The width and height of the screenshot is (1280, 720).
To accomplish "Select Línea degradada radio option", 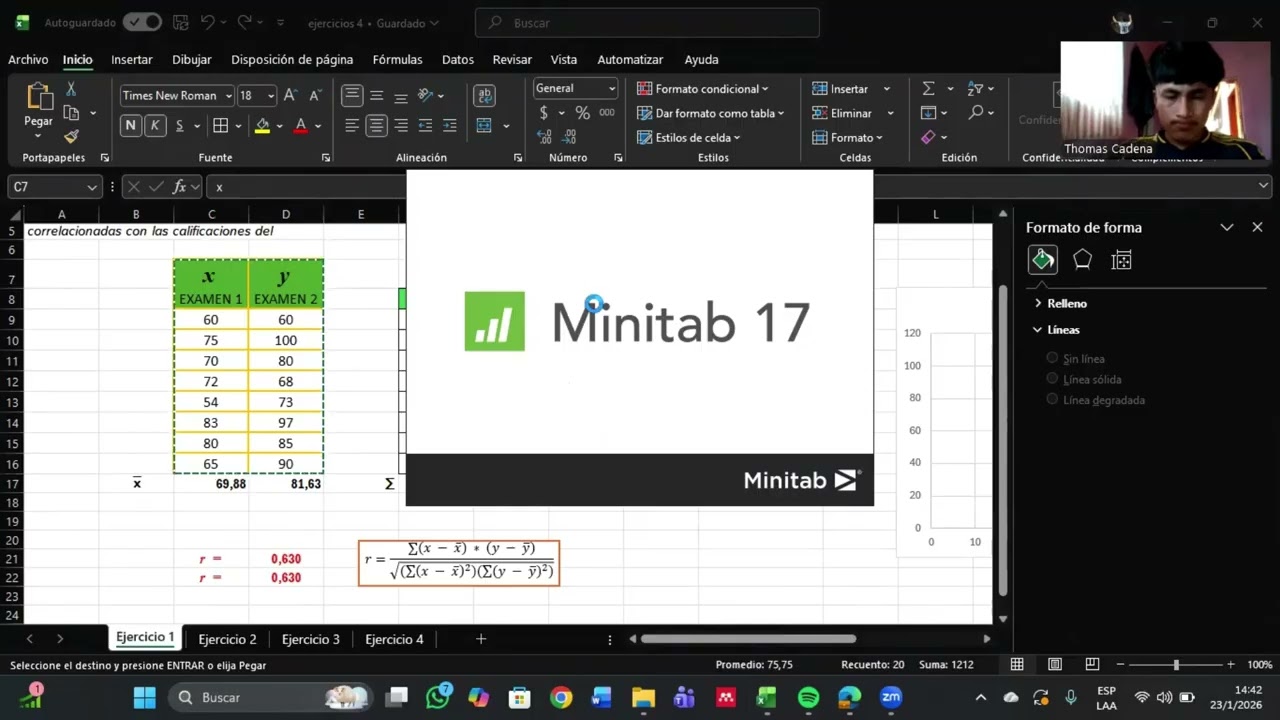I will 1052,400.
